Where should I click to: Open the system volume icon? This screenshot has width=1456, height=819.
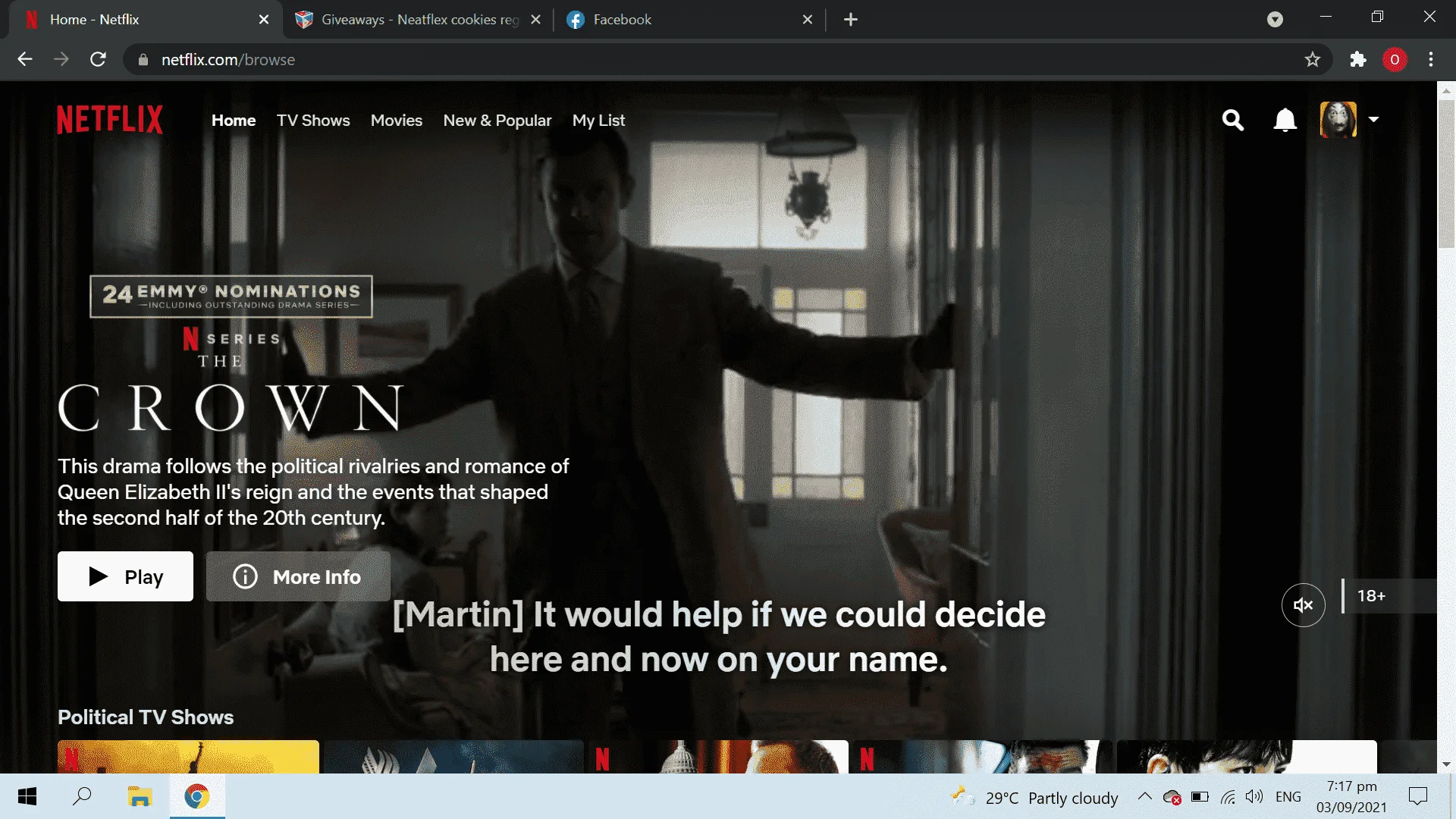pyautogui.click(x=1254, y=796)
